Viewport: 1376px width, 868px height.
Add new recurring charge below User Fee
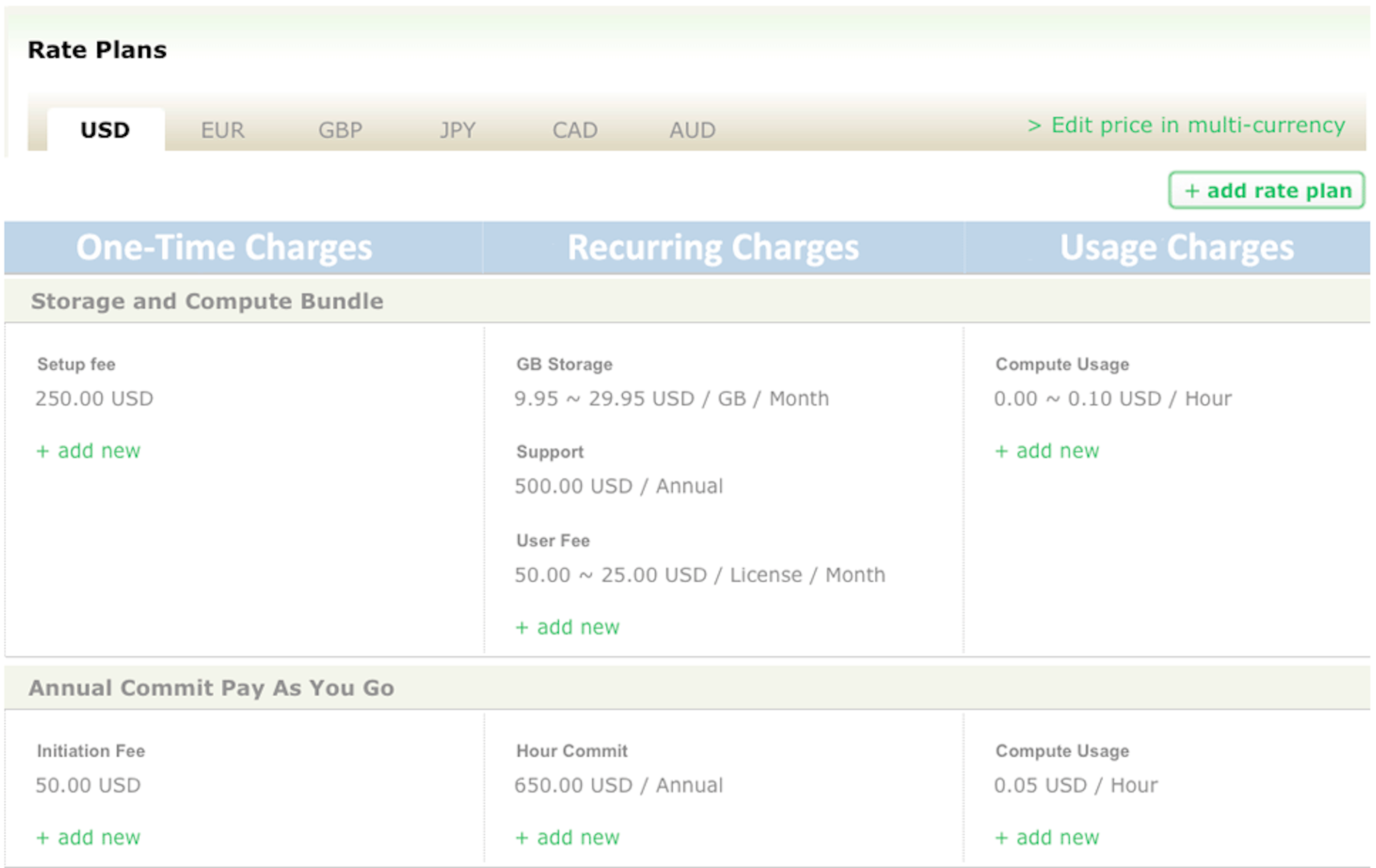tap(567, 627)
